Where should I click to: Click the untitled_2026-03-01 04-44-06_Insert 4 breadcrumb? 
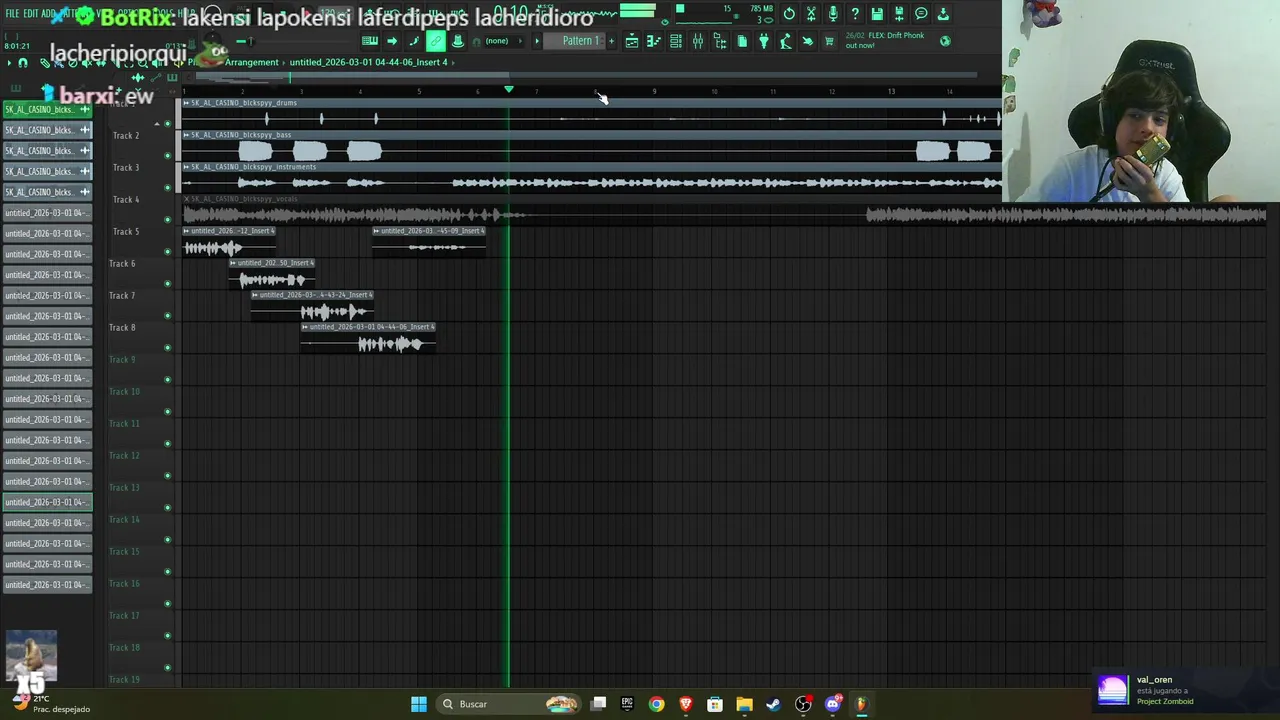[368, 62]
